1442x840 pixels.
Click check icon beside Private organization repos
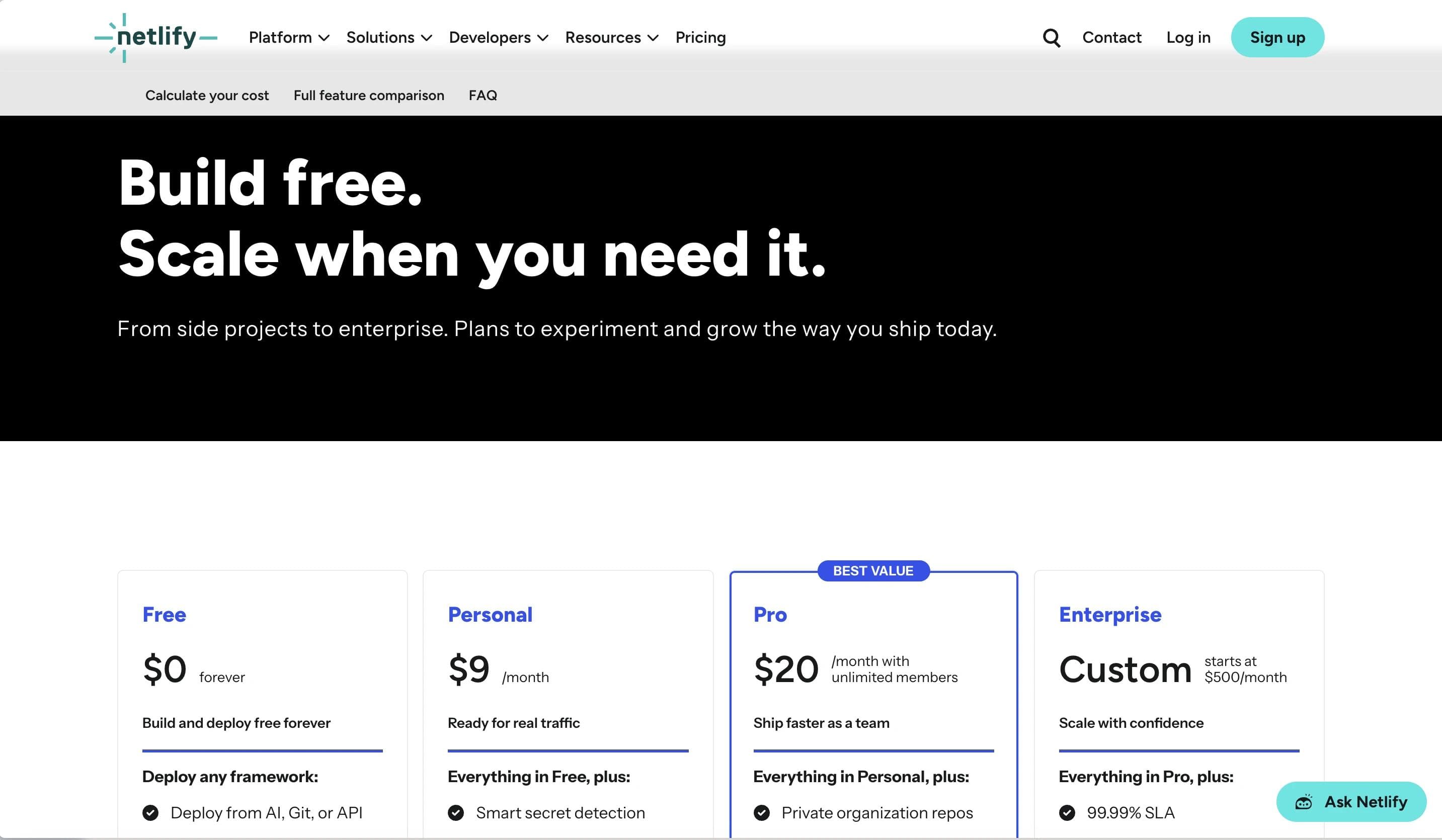point(762,812)
